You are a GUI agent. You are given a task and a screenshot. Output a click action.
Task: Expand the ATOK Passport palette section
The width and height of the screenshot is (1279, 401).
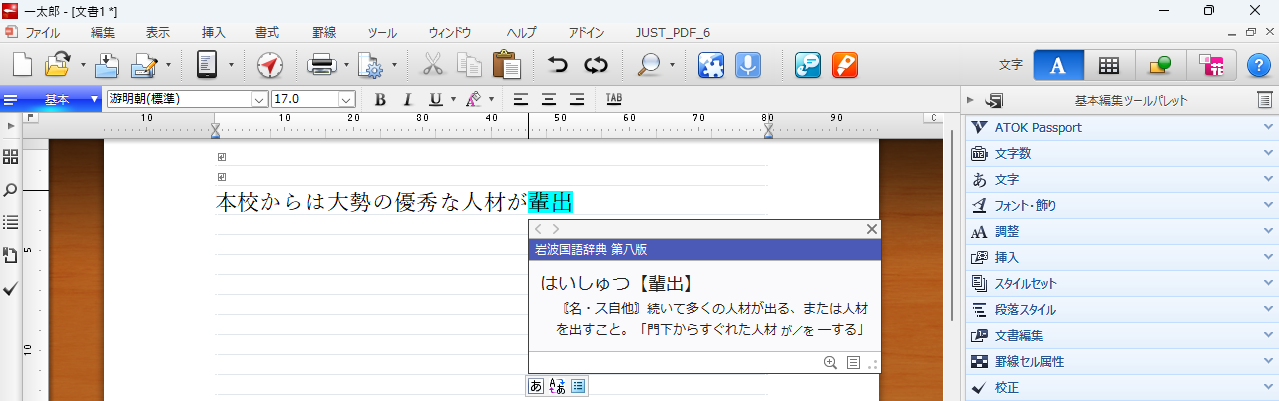pyautogui.click(x=1120, y=128)
